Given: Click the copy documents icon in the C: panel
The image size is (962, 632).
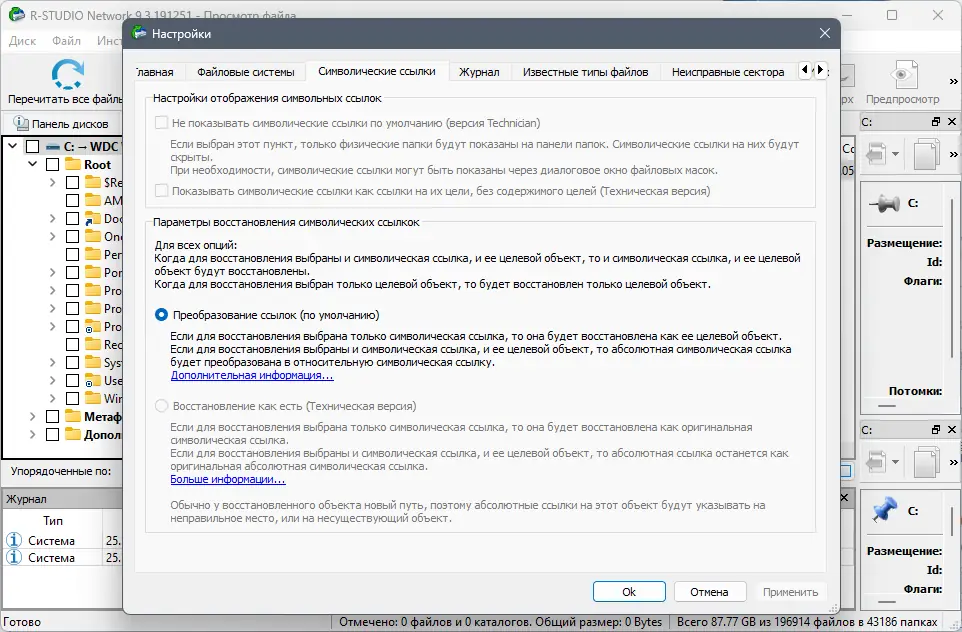Looking at the screenshot, I should click(924, 153).
